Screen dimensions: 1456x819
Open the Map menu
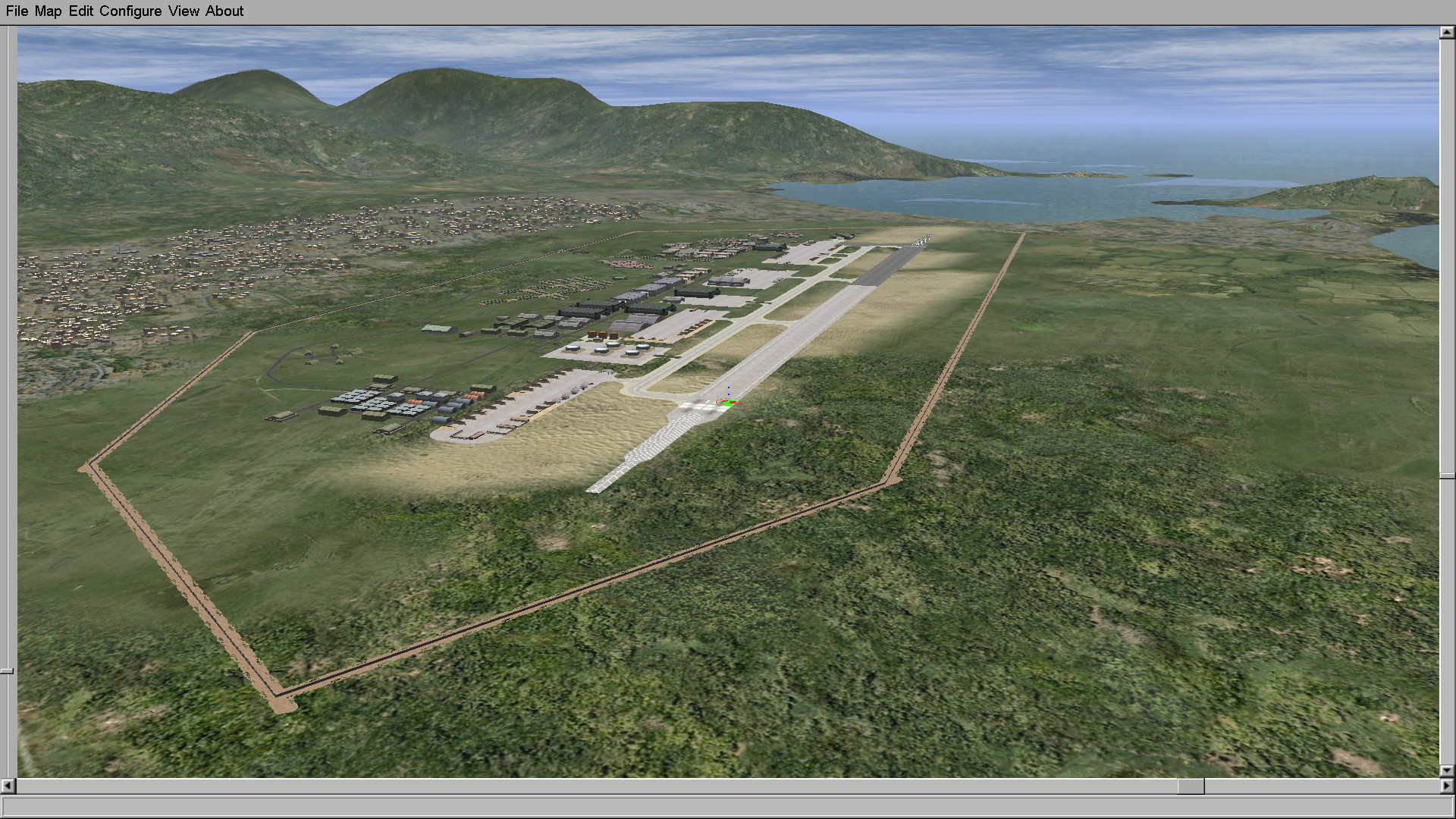48,11
